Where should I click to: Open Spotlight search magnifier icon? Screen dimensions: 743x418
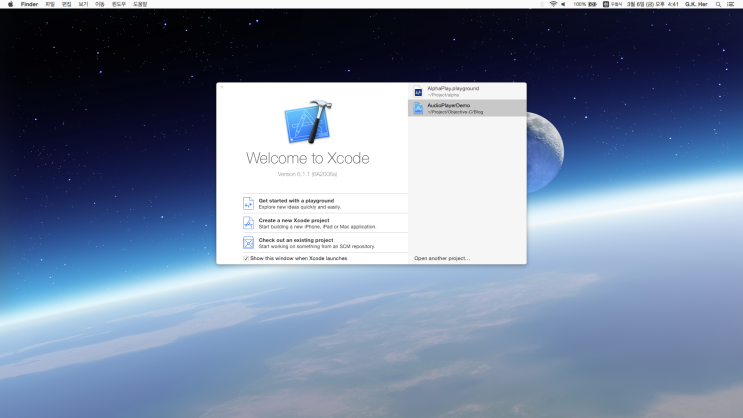pos(718,4)
